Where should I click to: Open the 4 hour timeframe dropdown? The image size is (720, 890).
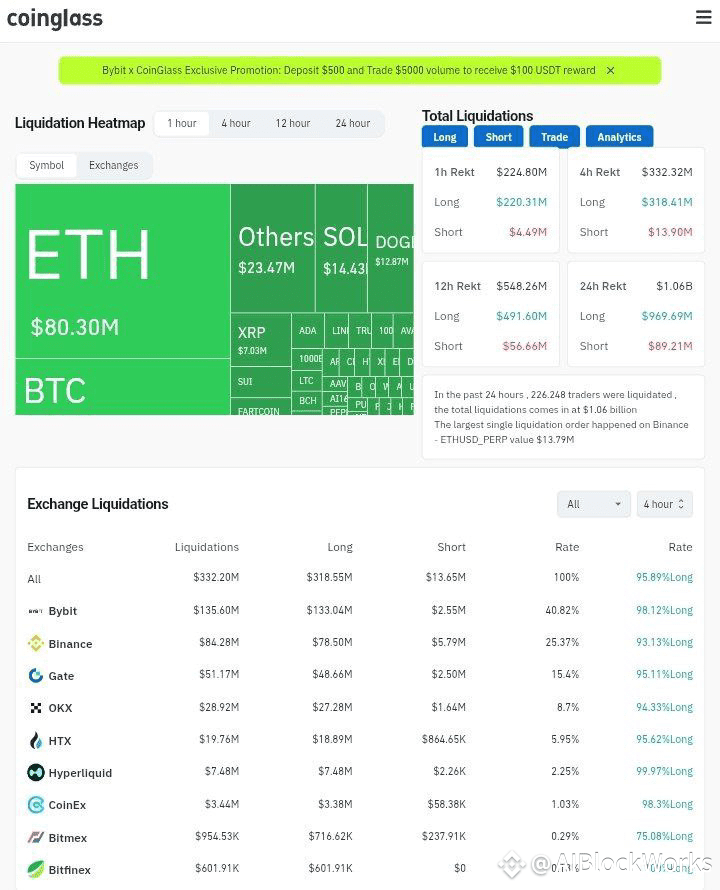[664, 504]
